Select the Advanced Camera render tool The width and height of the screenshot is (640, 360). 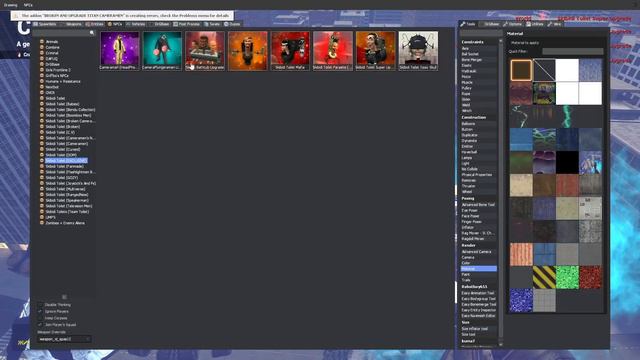[x=476, y=252]
